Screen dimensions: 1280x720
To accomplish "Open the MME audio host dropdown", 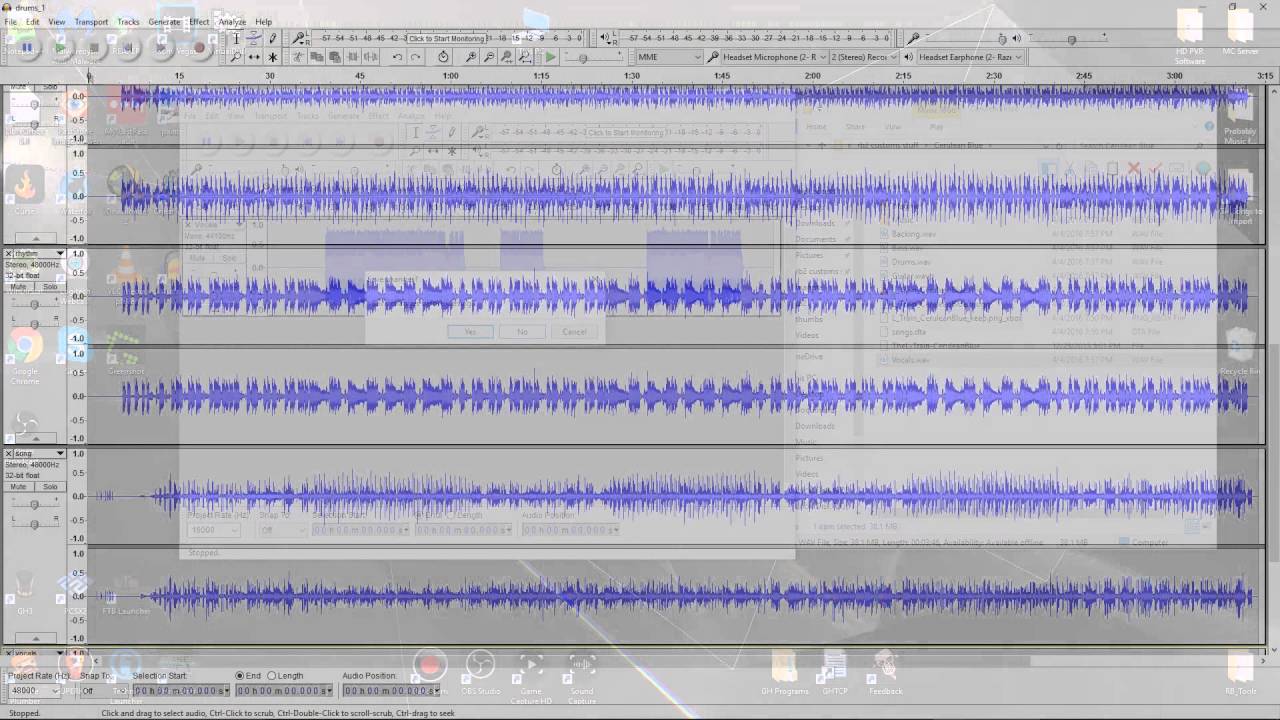I will pos(669,57).
